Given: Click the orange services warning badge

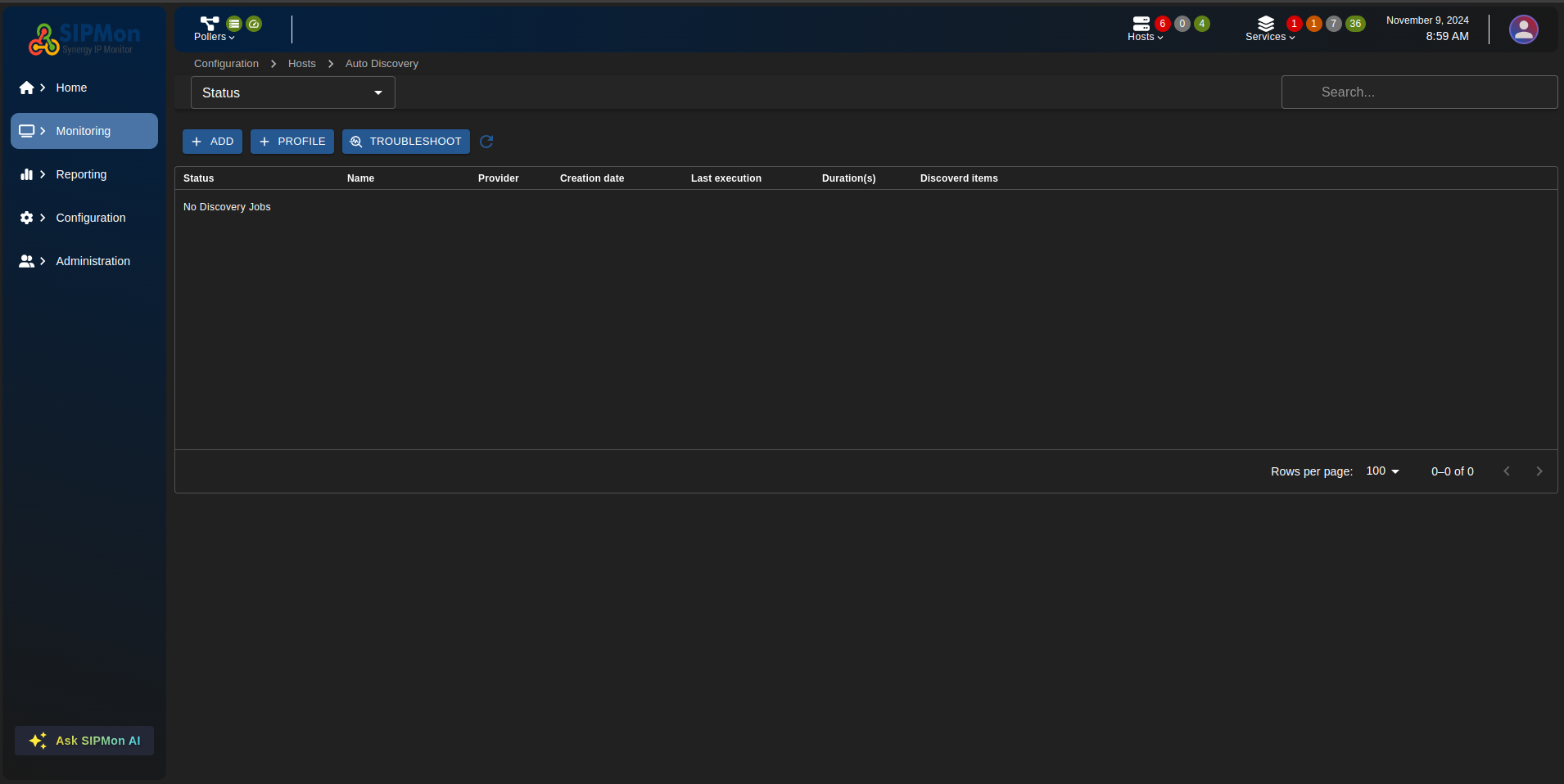Looking at the screenshot, I should [1313, 24].
